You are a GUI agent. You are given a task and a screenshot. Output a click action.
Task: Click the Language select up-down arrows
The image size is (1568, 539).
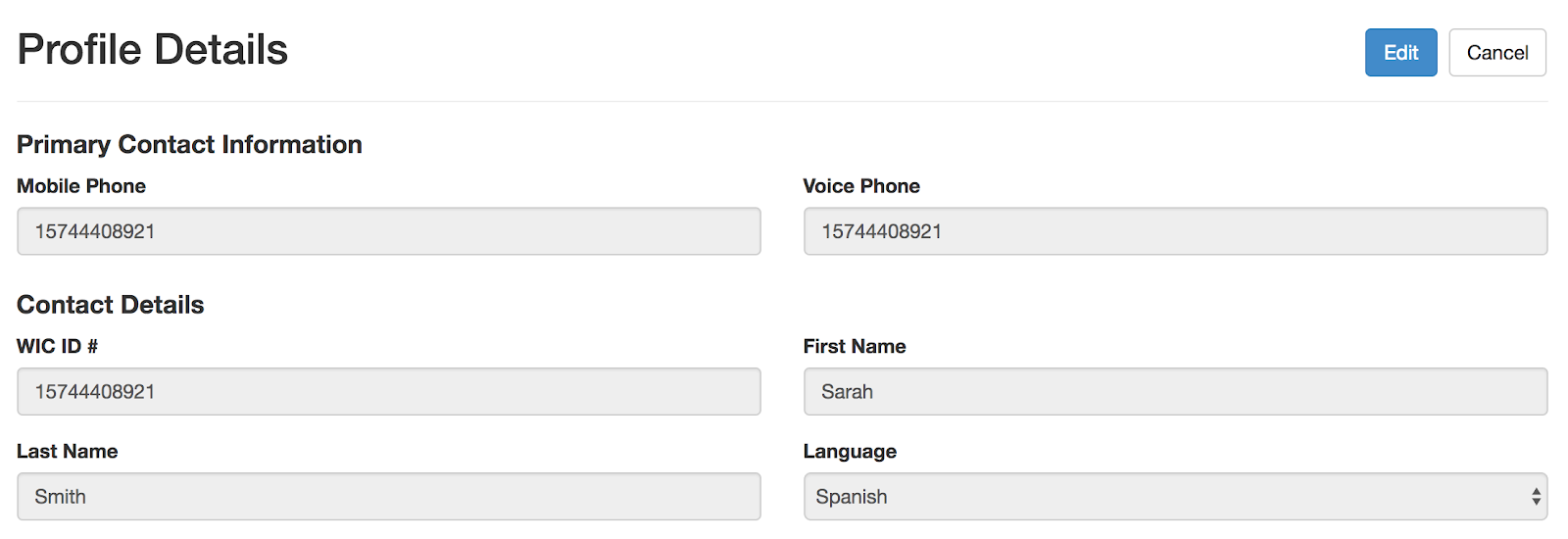click(x=1536, y=497)
